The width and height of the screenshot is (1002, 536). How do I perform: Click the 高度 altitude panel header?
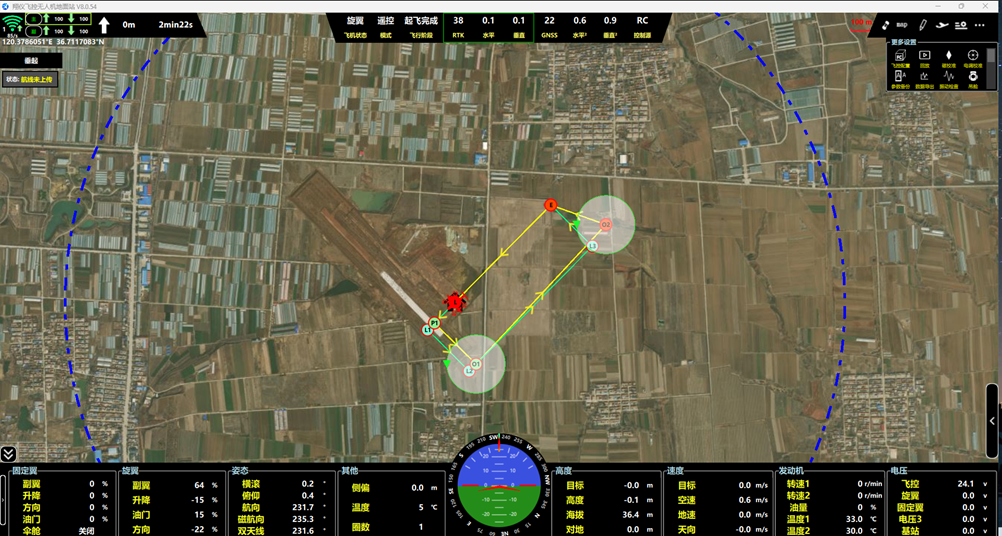tap(564, 470)
